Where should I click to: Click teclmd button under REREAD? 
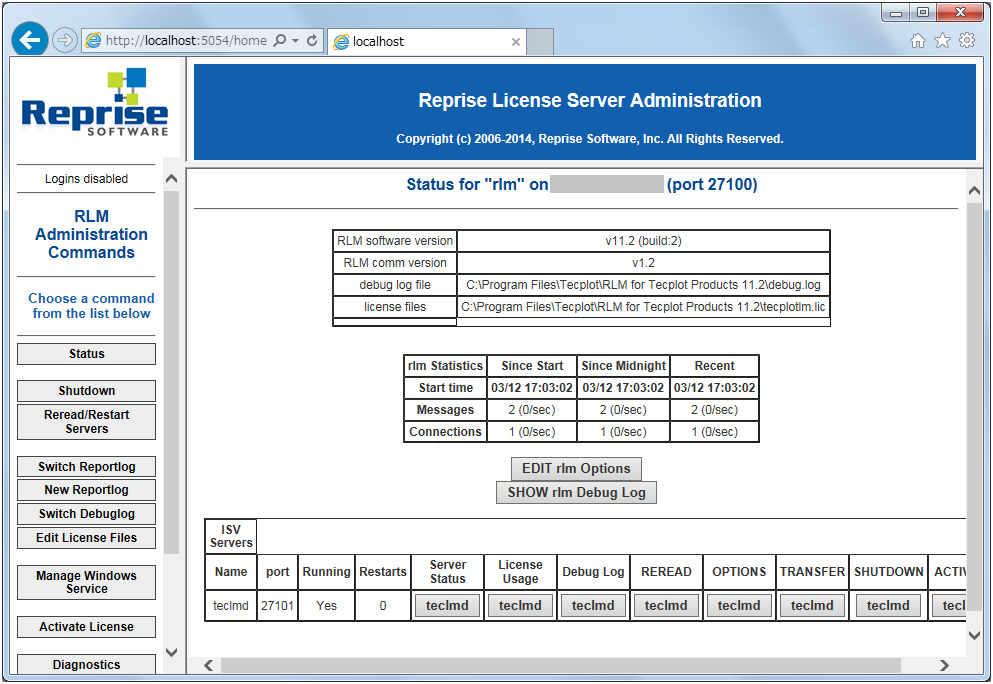[666, 605]
